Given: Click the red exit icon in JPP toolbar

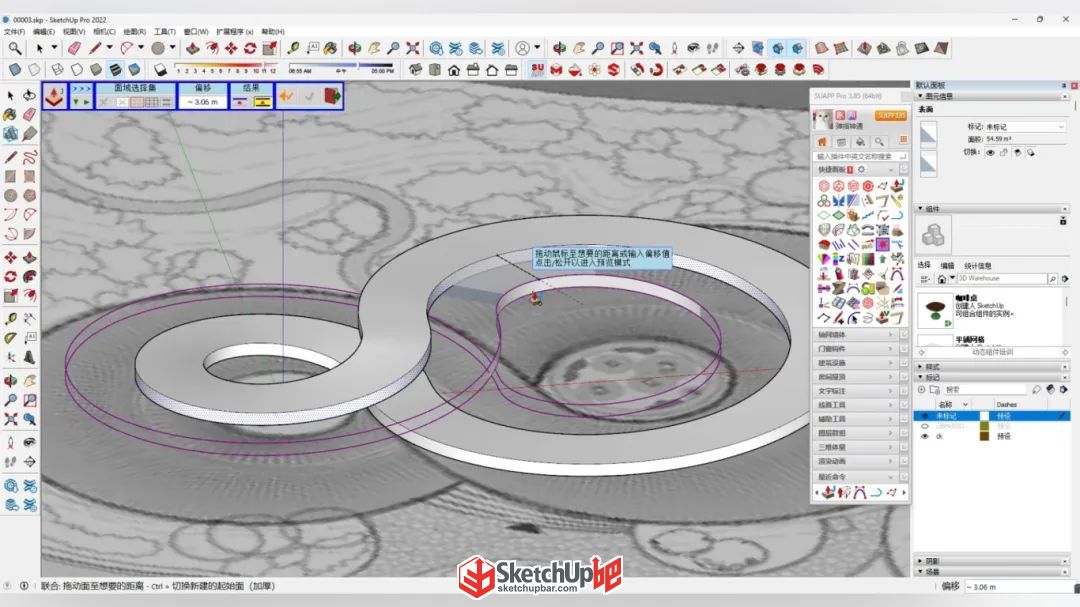Looking at the screenshot, I should [x=333, y=96].
